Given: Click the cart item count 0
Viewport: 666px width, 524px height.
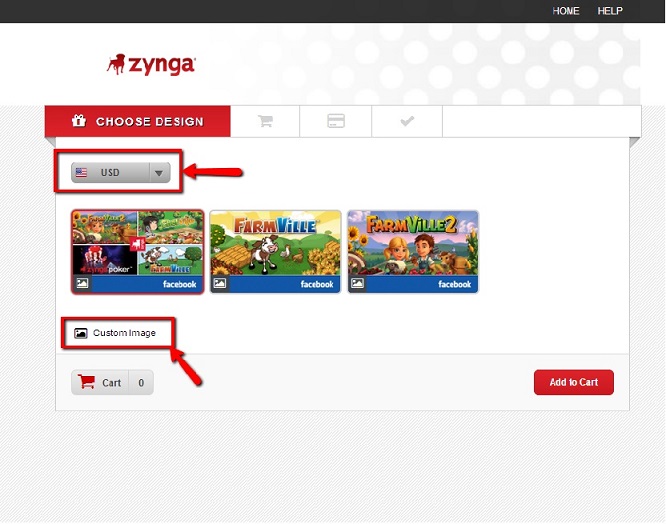Looking at the screenshot, I should point(141,383).
